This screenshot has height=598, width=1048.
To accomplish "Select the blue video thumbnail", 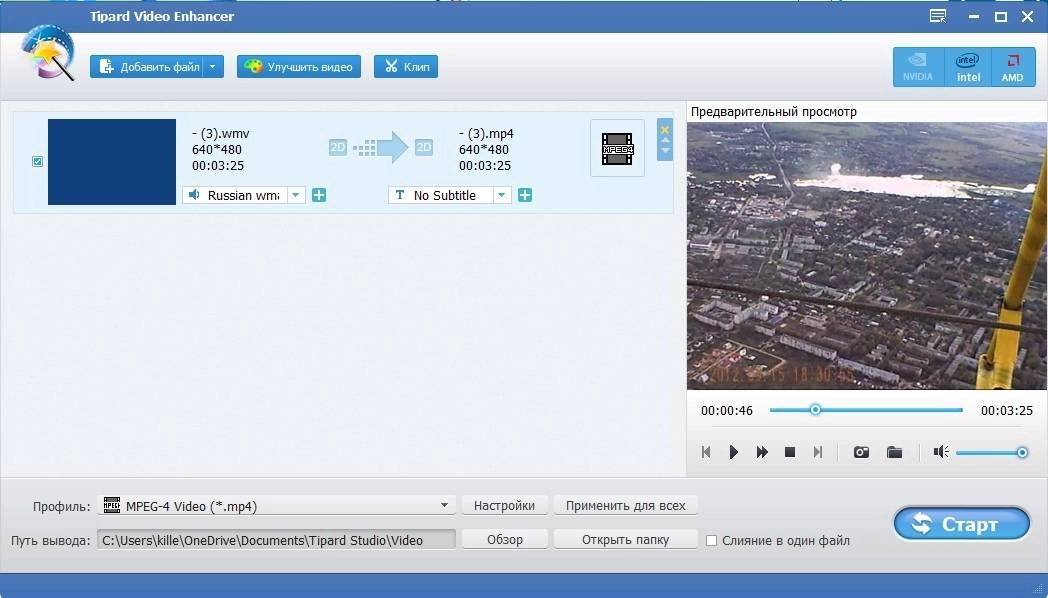I will (x=112, y=162).
